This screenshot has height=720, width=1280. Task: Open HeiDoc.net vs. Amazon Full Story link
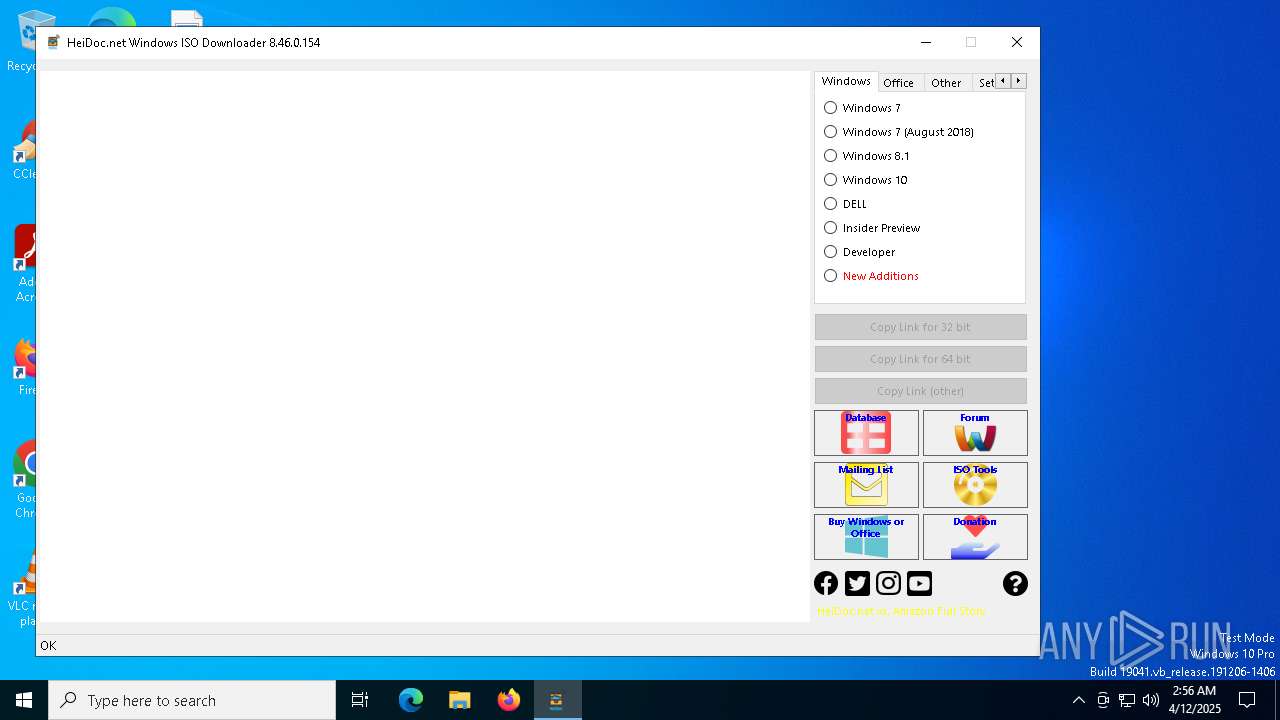coord(901,611)
